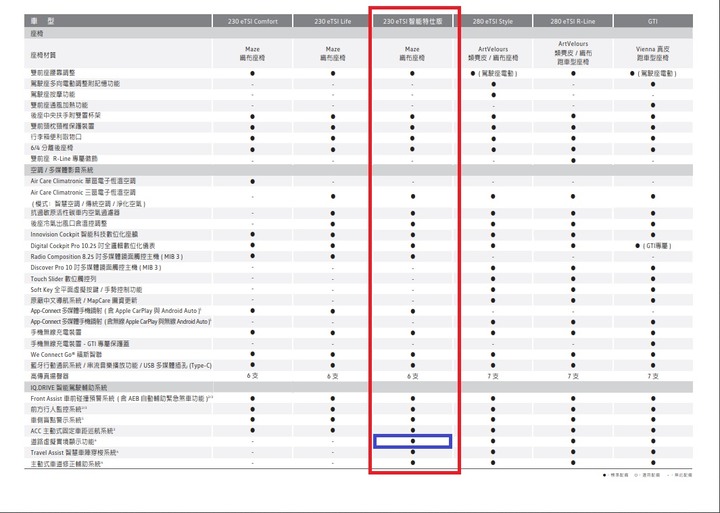Click the App-Connect wired Apple CarPlay row label

coord(115,311)
